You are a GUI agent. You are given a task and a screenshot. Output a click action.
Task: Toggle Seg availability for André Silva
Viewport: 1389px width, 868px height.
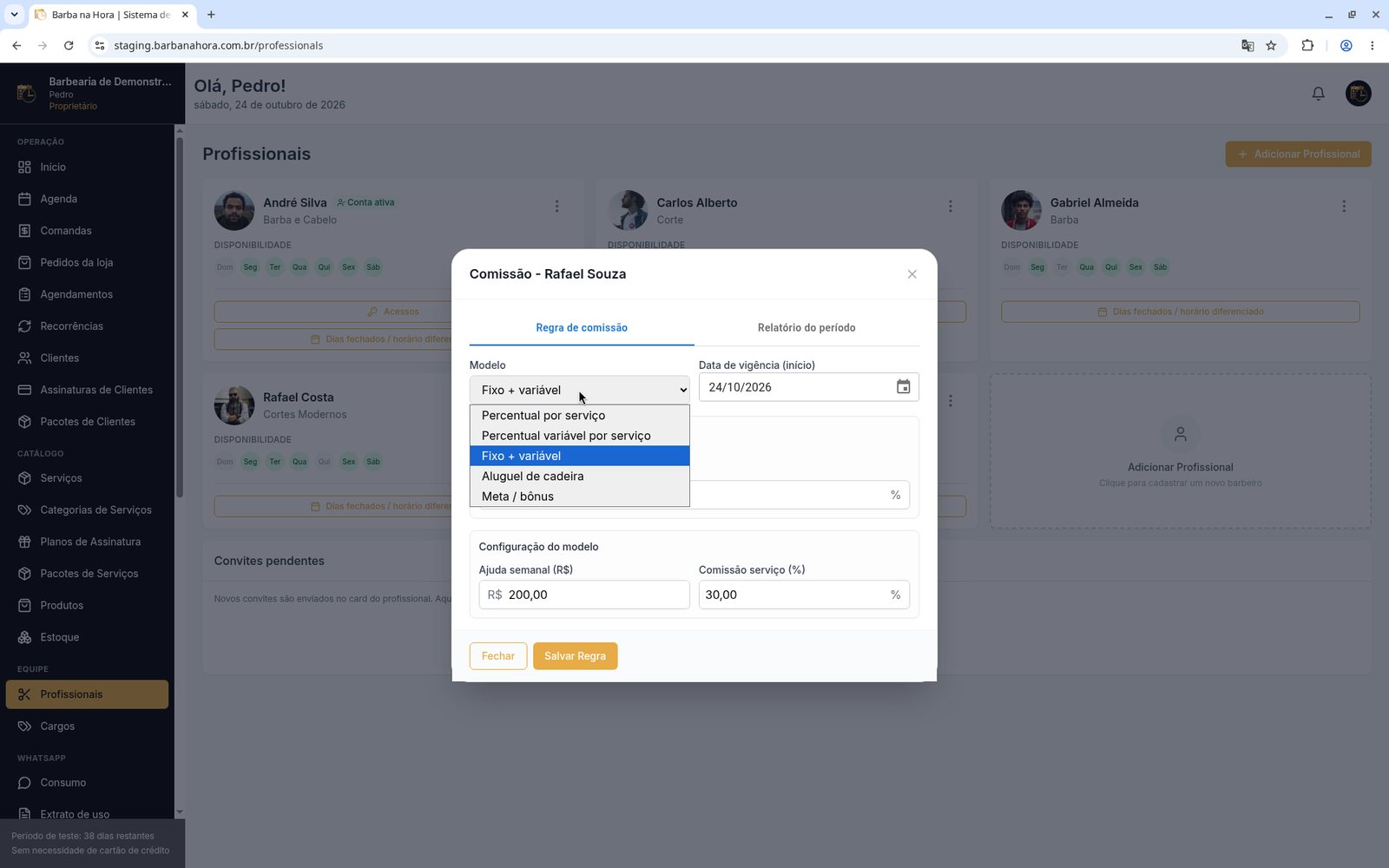click(x=250, y=267)
